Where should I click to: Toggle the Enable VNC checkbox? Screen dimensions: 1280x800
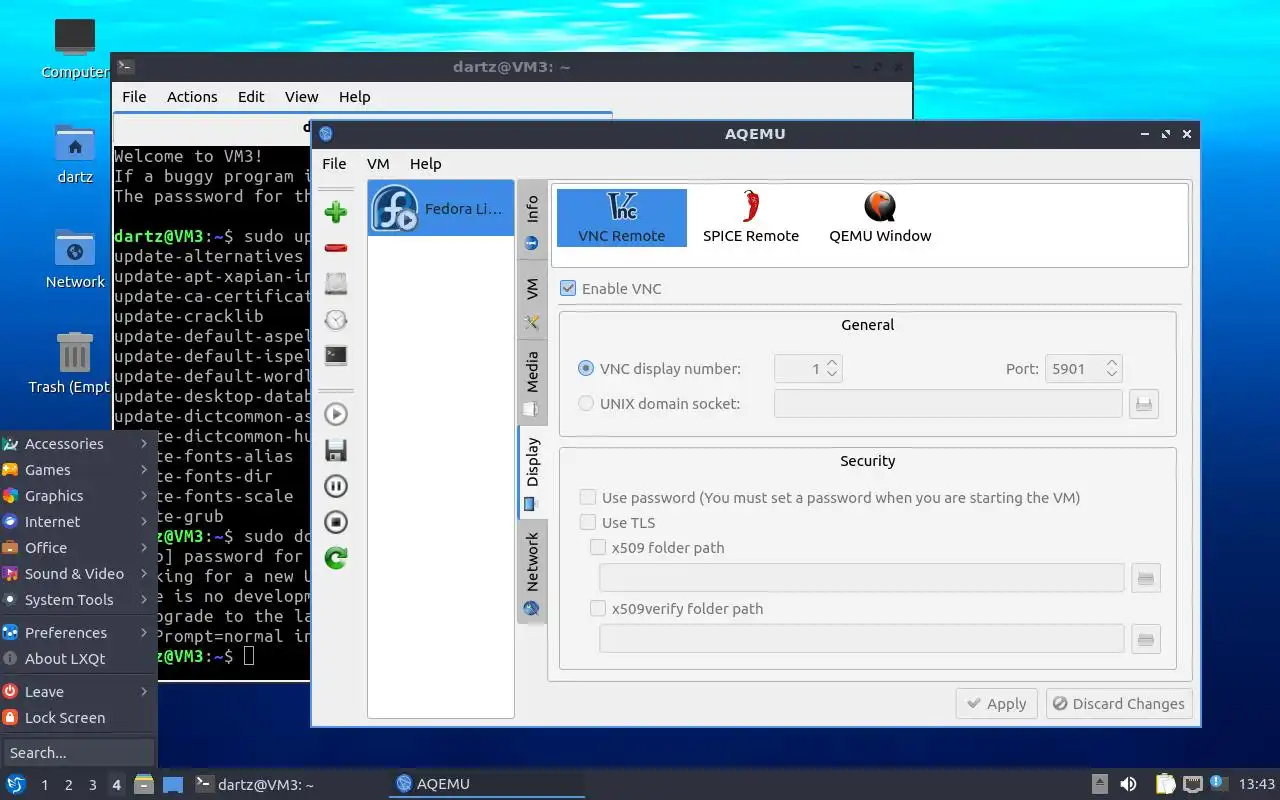[568, 288]
